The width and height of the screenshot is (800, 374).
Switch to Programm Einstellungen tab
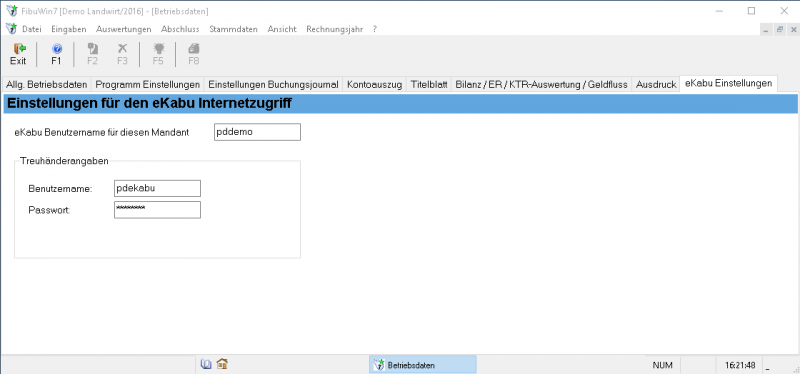(x=147, y=85)
